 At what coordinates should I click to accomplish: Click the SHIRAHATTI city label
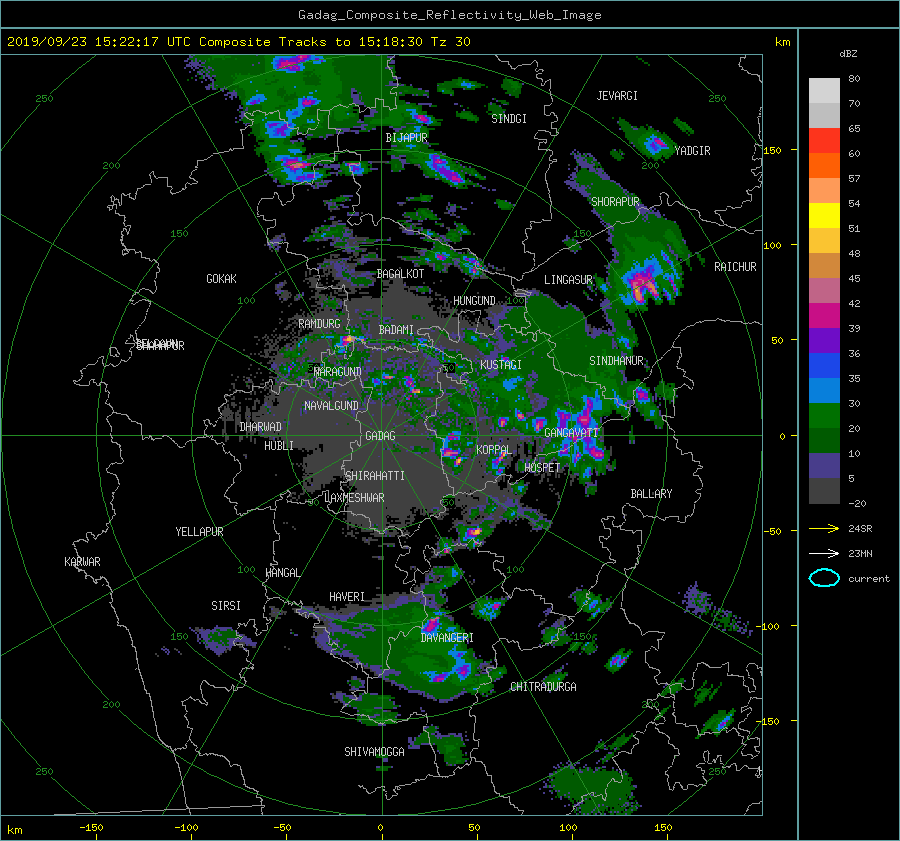click(x=375, y=476)
